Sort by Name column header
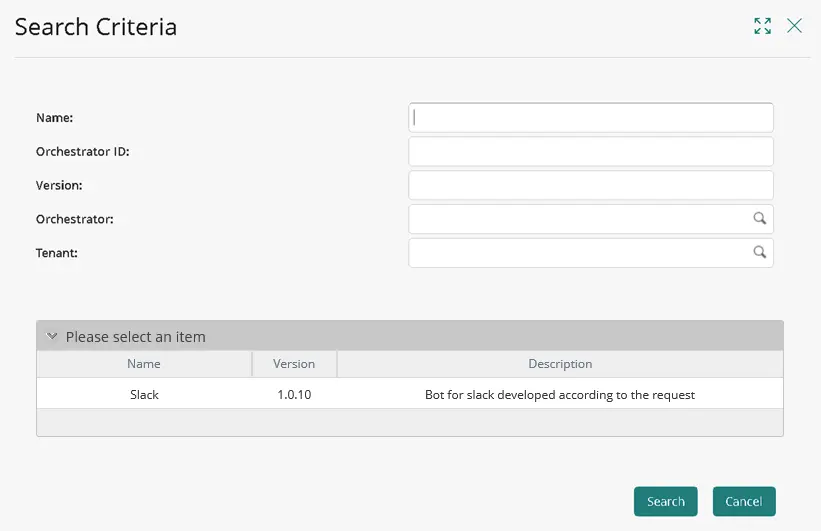 (x=144, y=364)
